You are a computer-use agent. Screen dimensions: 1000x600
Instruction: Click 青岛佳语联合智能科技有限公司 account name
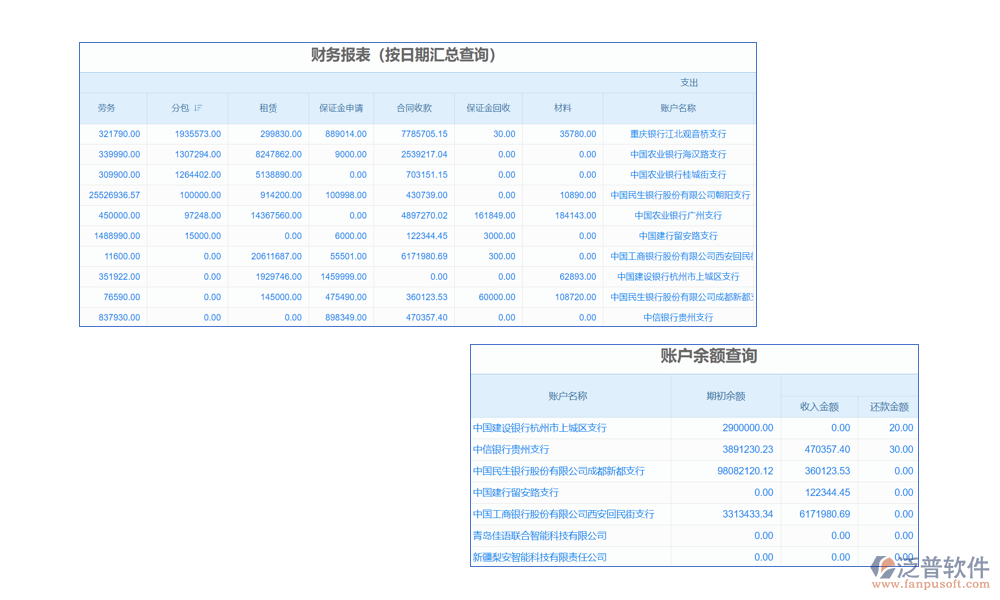tap(540, 536)
